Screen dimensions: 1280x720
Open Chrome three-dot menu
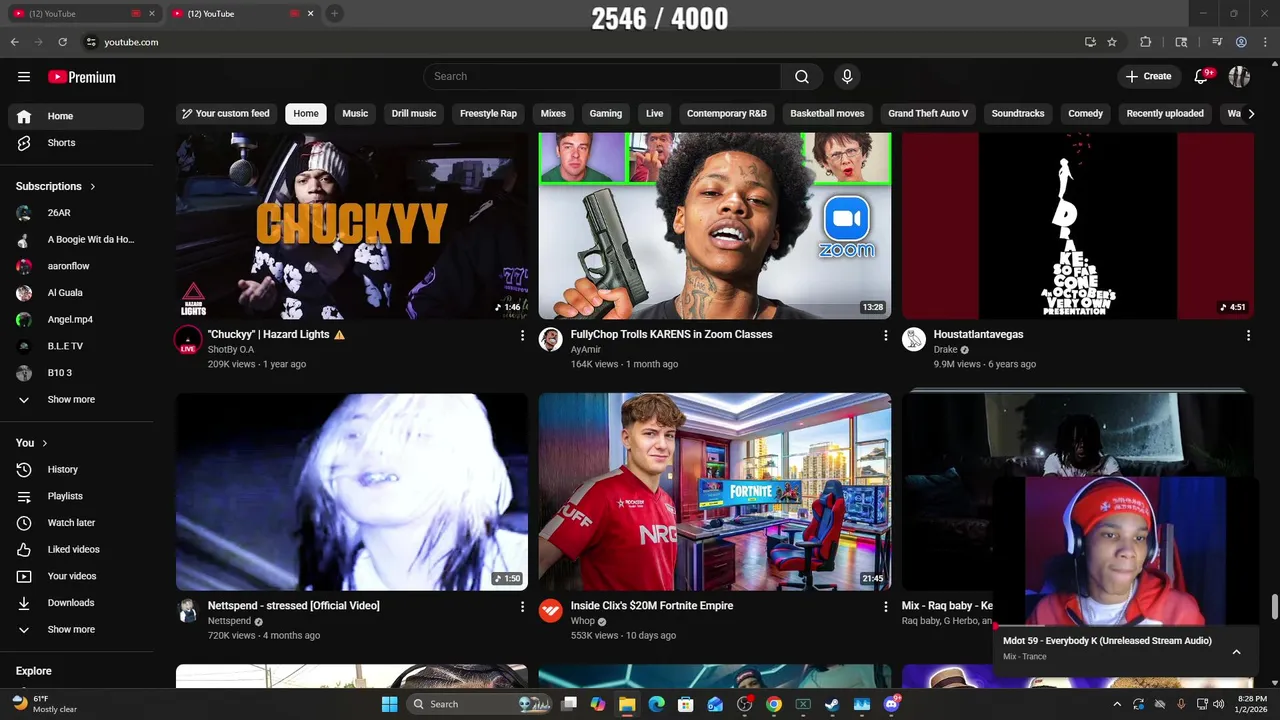[x=1266, y=42]
